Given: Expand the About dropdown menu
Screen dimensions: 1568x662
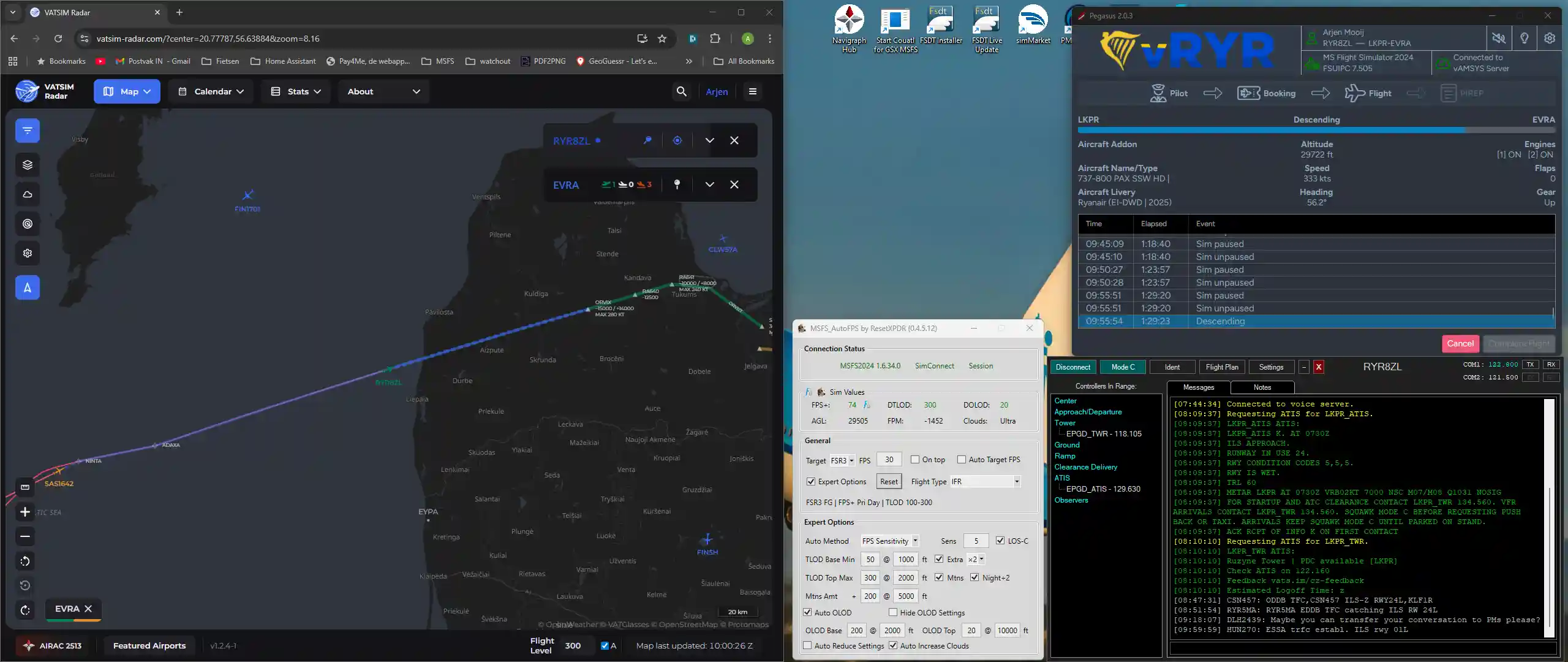Looking at the screenshot, I should [x=383, y=91].
